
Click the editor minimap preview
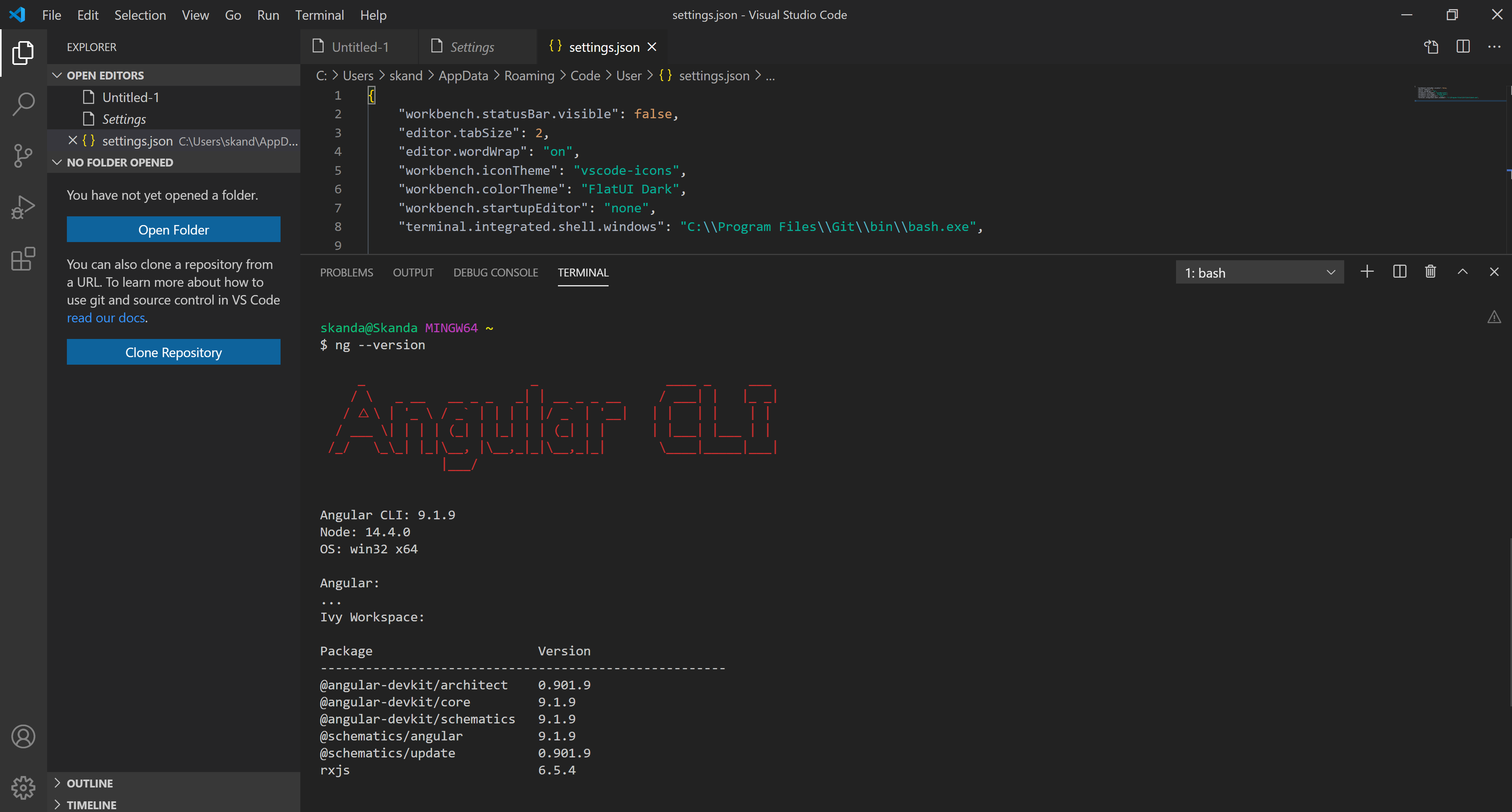(x=1460, y=94)
